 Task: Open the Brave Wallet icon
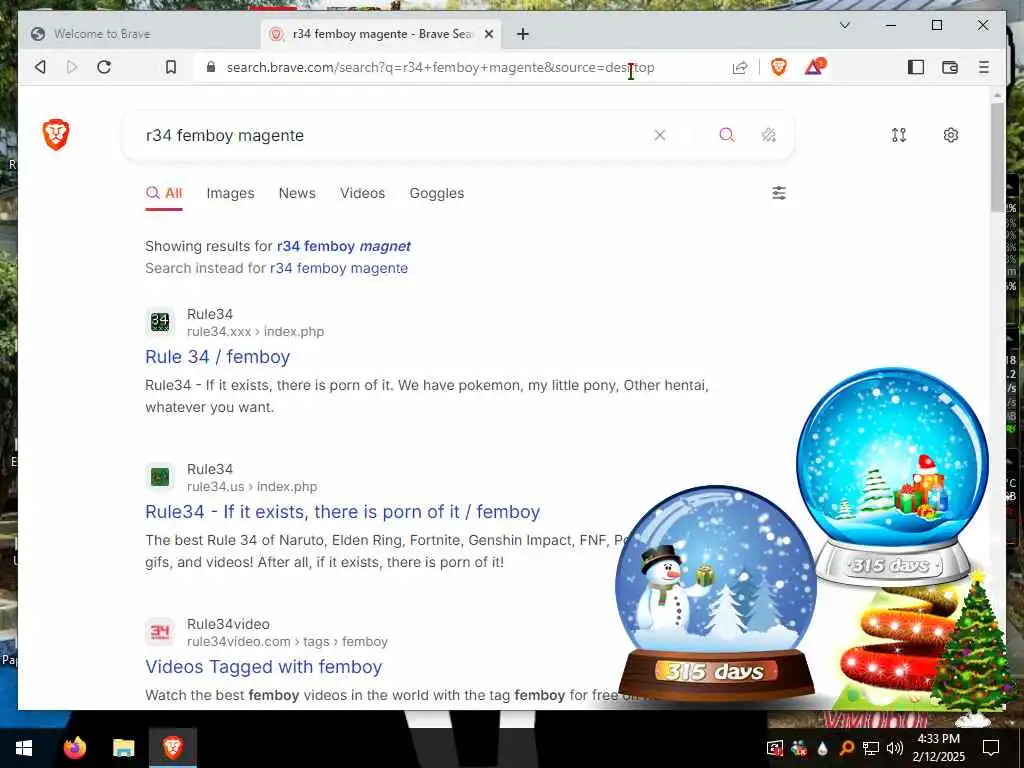[950, 67]
